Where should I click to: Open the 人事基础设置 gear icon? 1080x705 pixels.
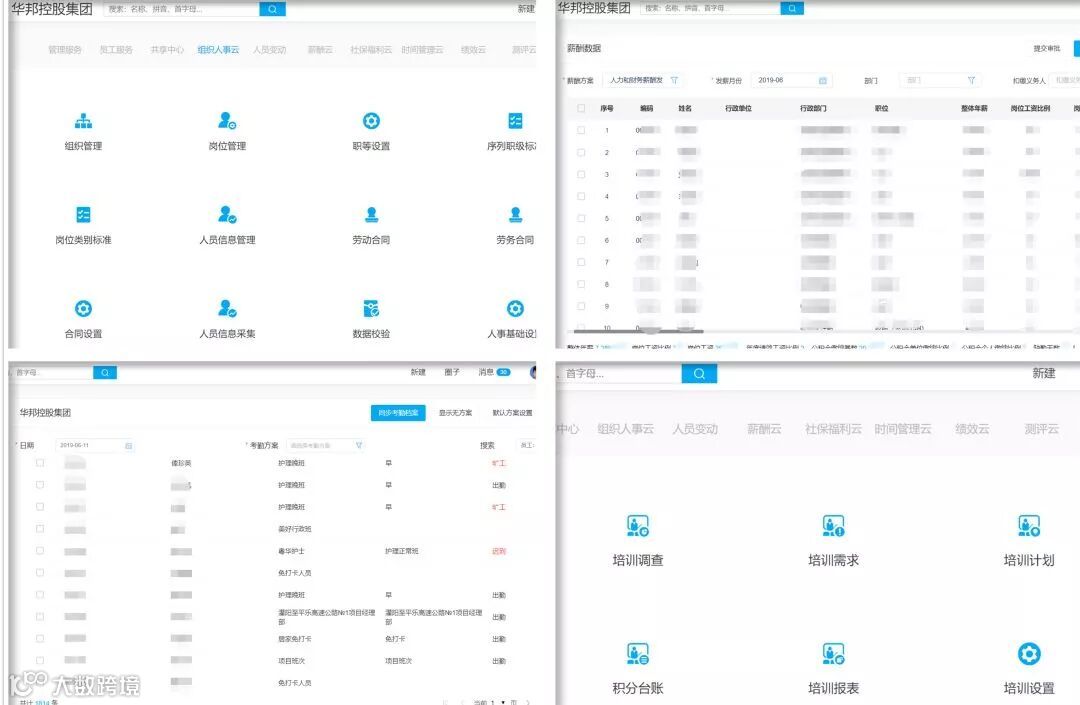tap(515, 308)
